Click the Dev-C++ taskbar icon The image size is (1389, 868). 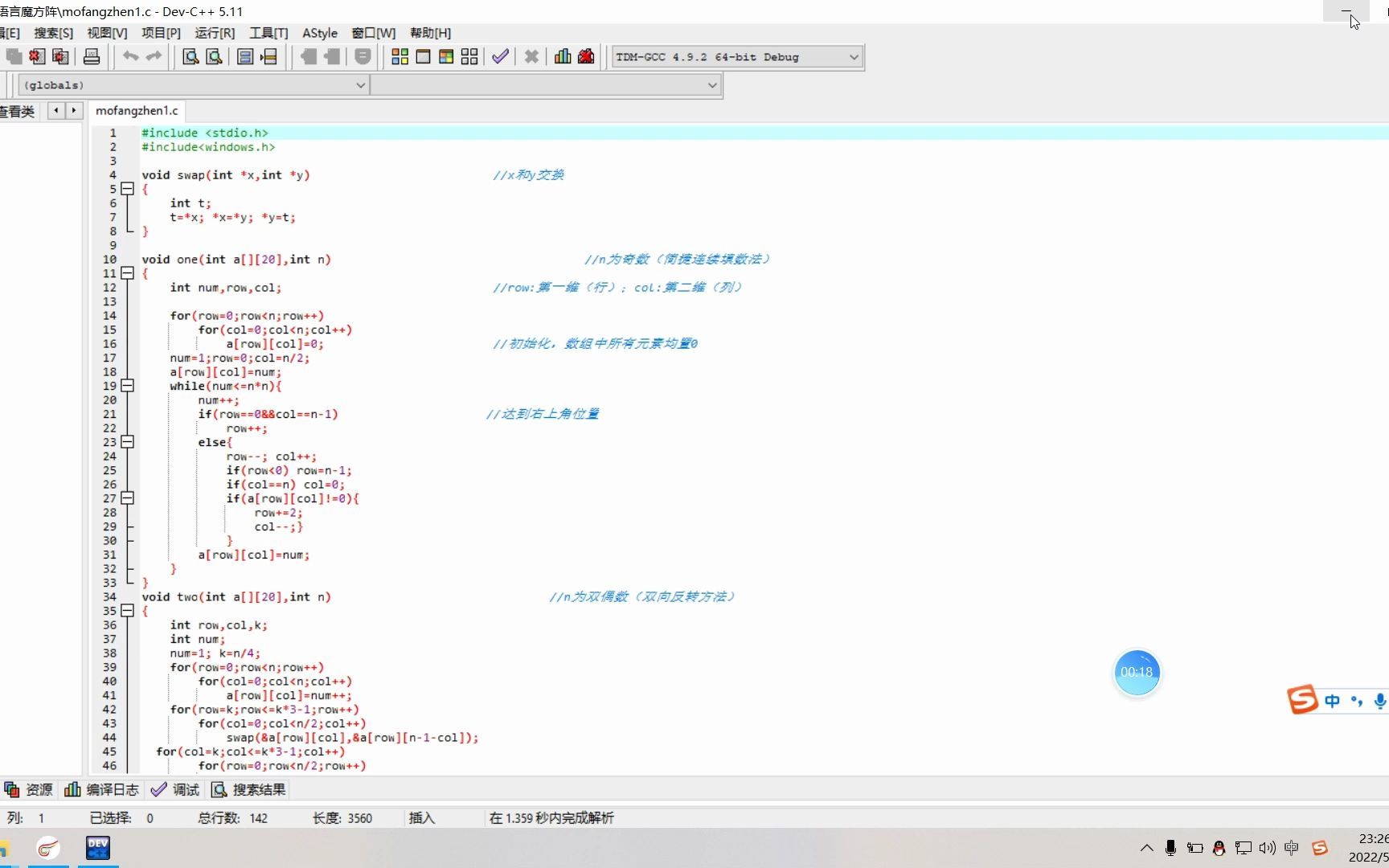(x=97, y=848)
